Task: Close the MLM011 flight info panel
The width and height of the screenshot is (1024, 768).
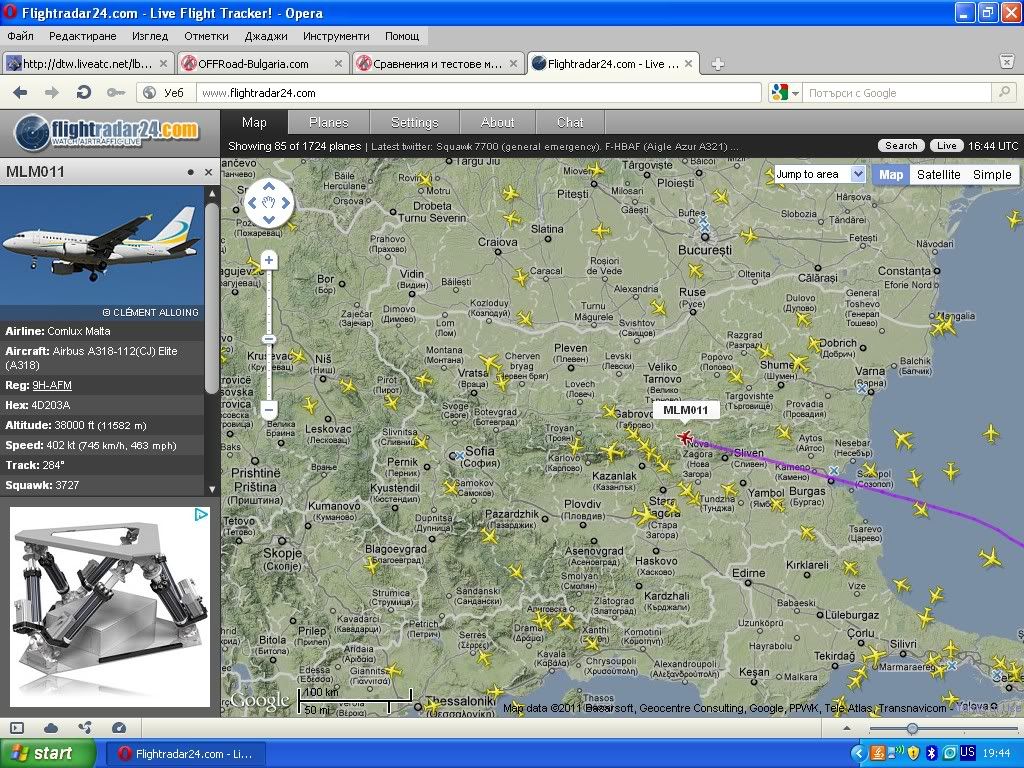Action: (208, 172)
